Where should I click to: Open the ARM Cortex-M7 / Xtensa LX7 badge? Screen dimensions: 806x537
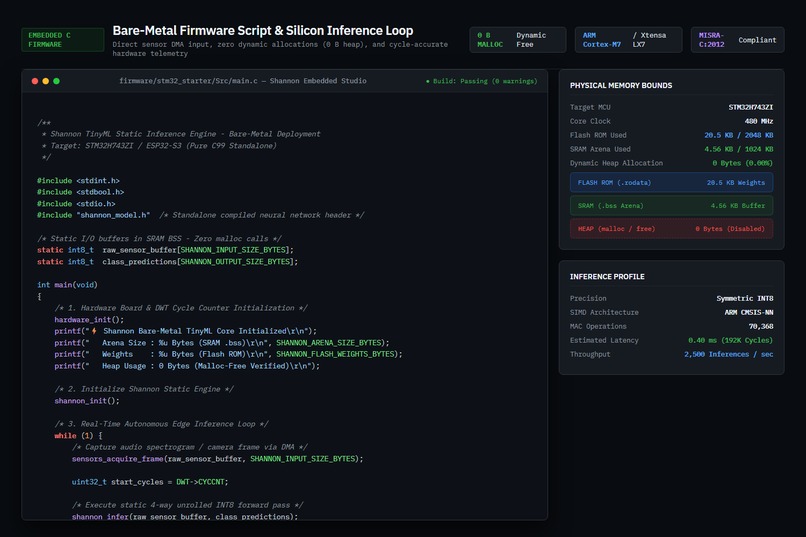tap(629, 40)
